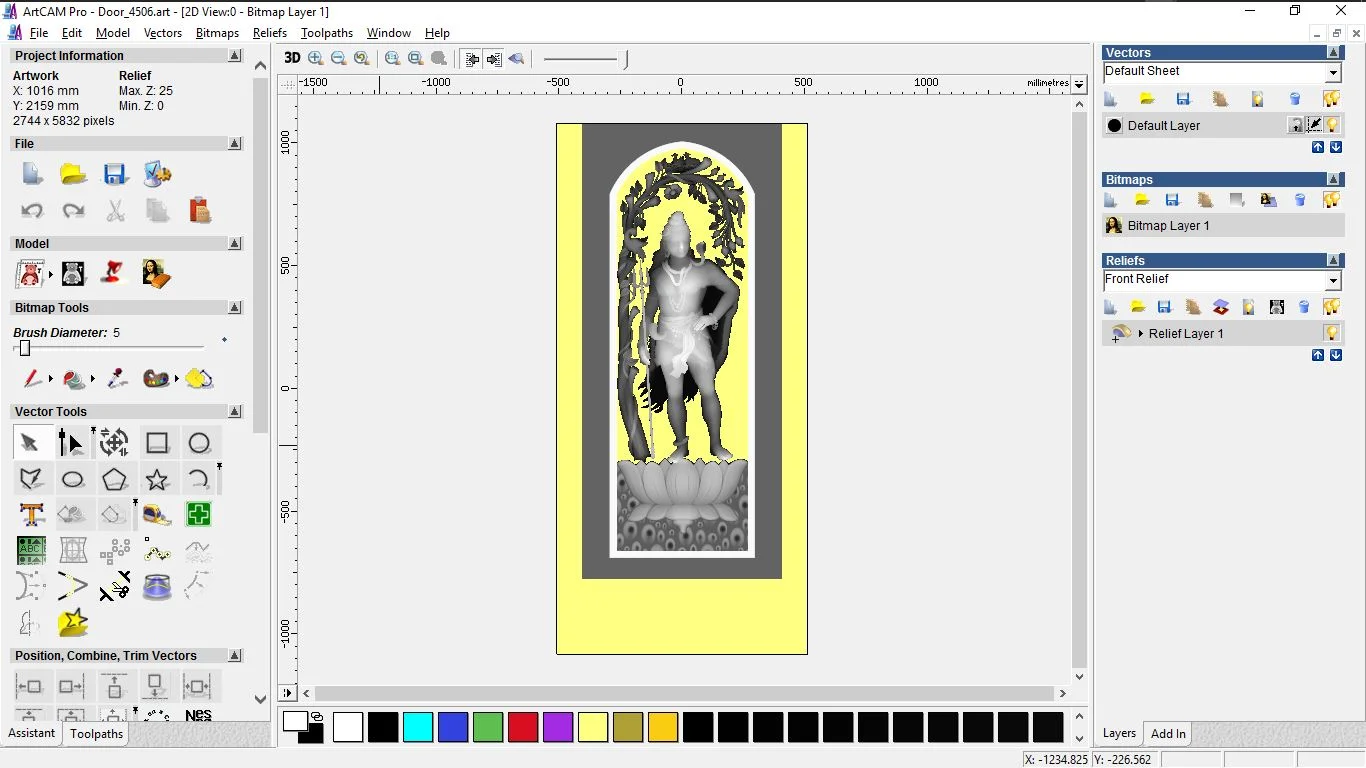Delete the relief using the trash icon
This screenshot has height=768, width=1366.
pos(1303,307)
